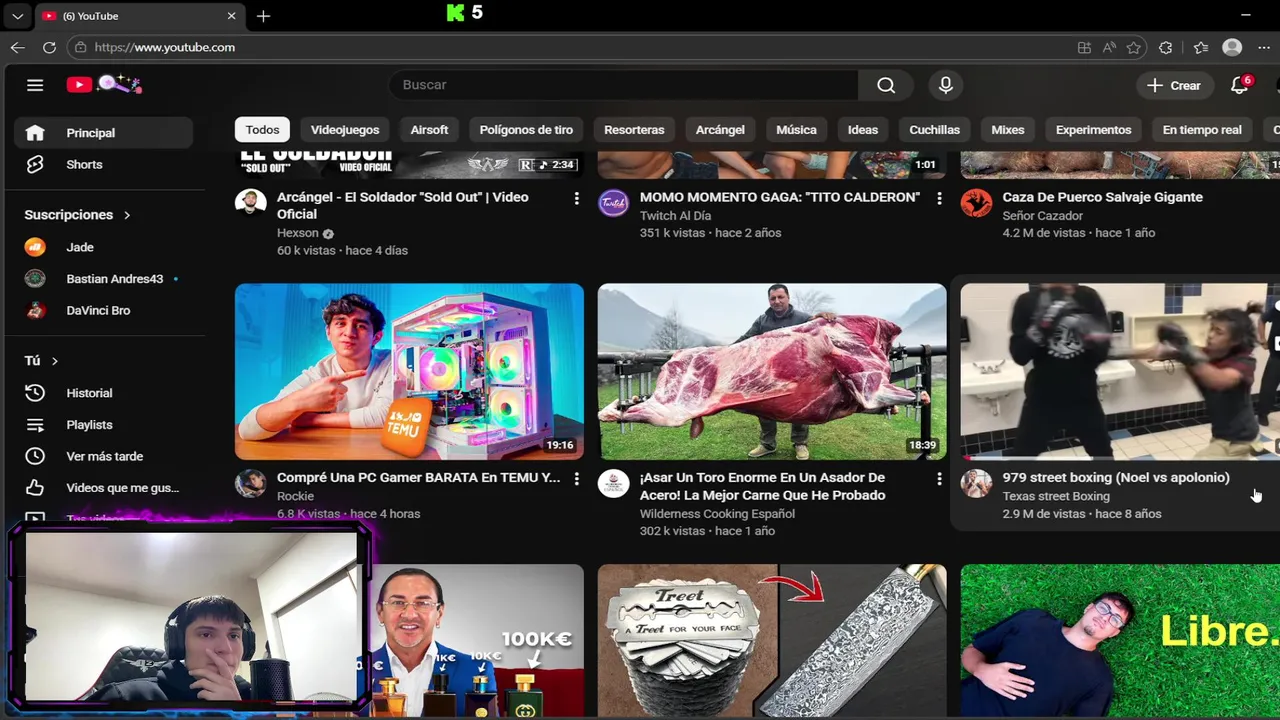Open Shorts in sidebar
The width and height of the screenshot is (1280, 720).
(103, 164)
